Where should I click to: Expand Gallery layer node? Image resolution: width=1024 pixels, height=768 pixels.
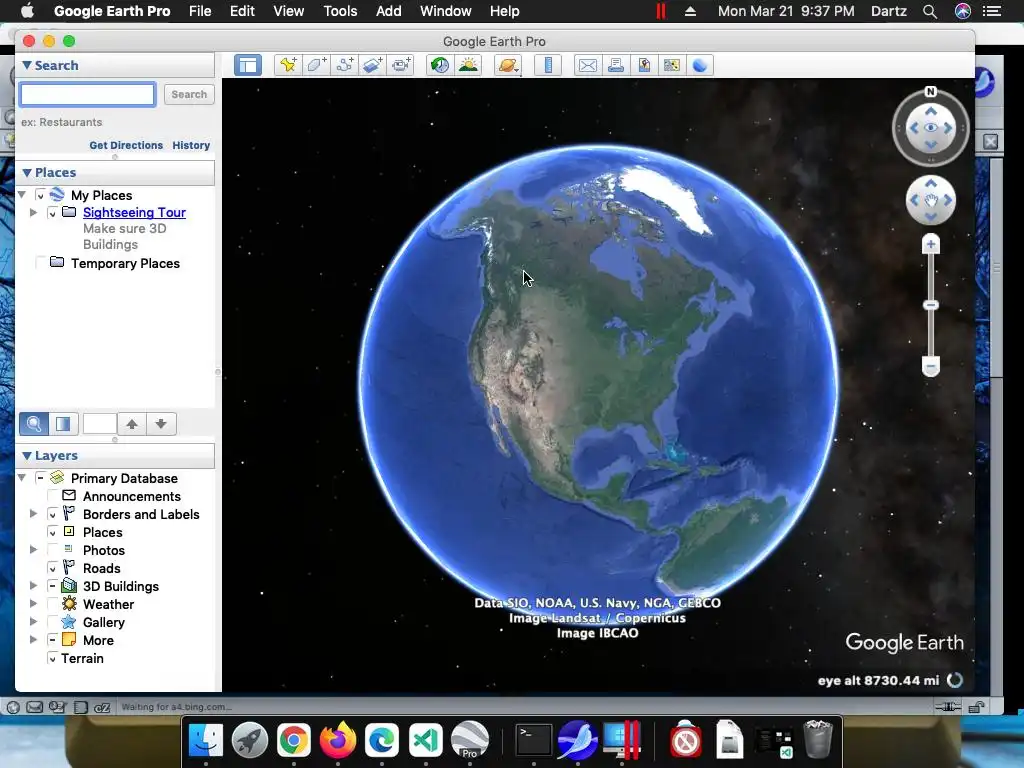(33, 622)
